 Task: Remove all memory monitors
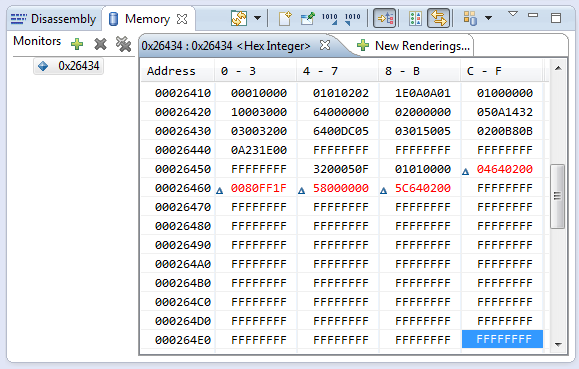[x=123, y=44]
